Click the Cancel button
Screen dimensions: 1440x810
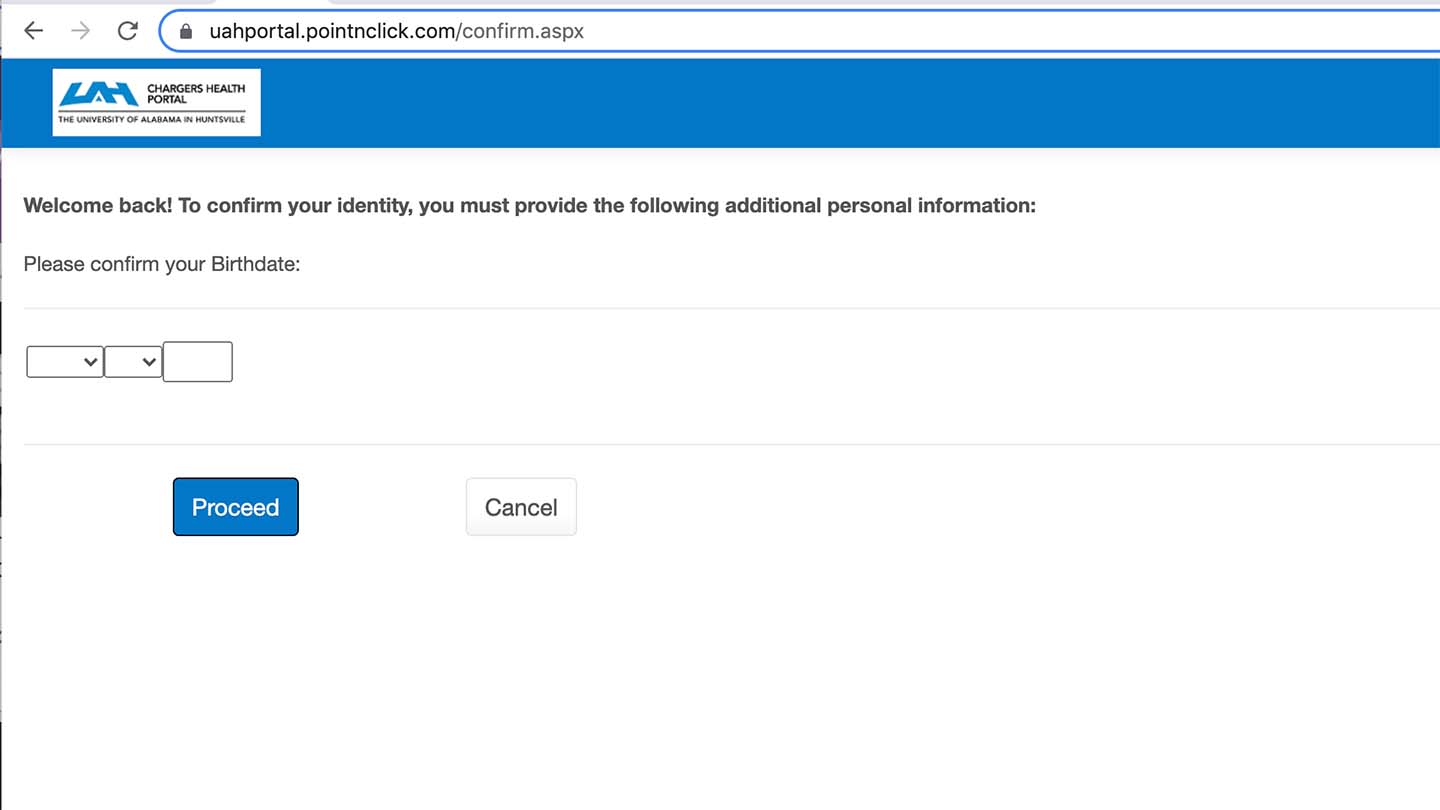coord(521,507)
